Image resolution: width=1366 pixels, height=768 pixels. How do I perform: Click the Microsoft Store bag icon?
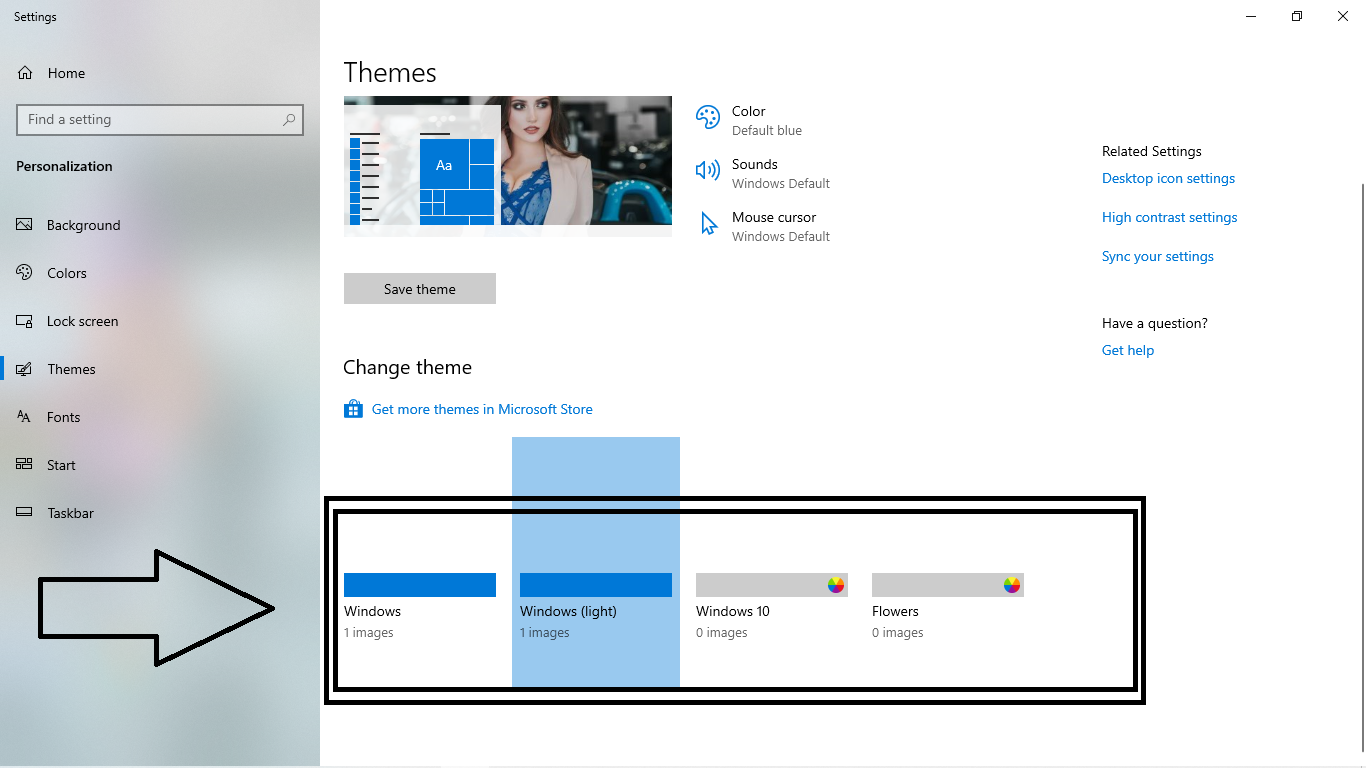(x=353, y=409)
